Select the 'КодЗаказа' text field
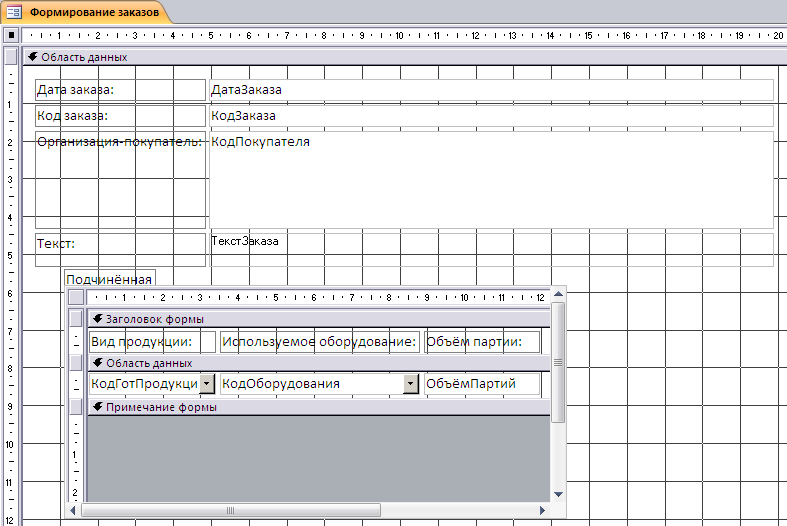Viewport: 787px width, 526px height. click(x=491, y=116)
